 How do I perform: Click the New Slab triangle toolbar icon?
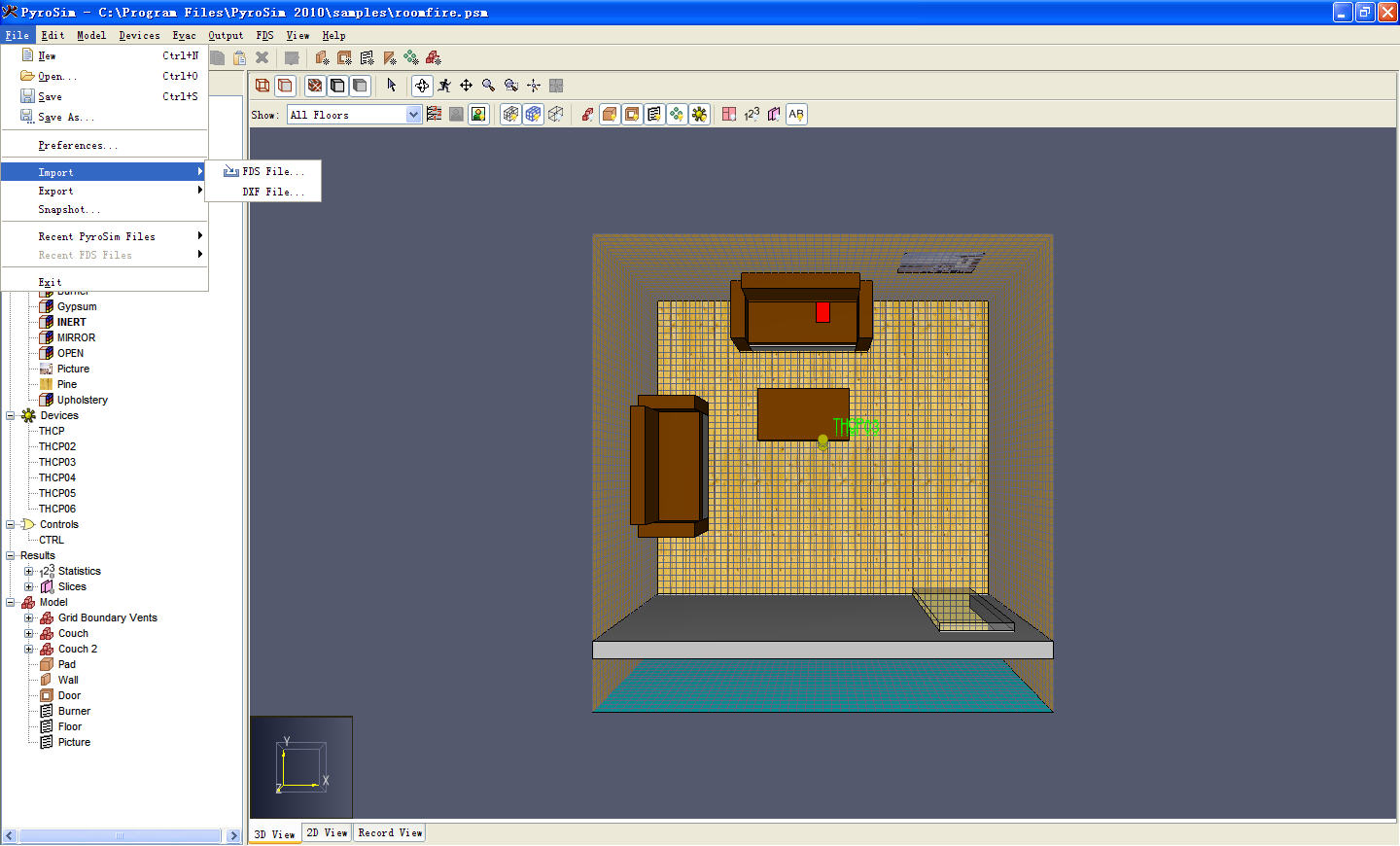pyautogui.click(x=389, y=58)
